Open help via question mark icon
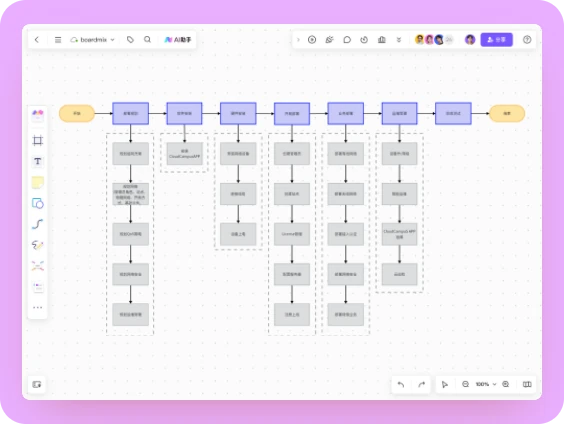 point(527,40)
